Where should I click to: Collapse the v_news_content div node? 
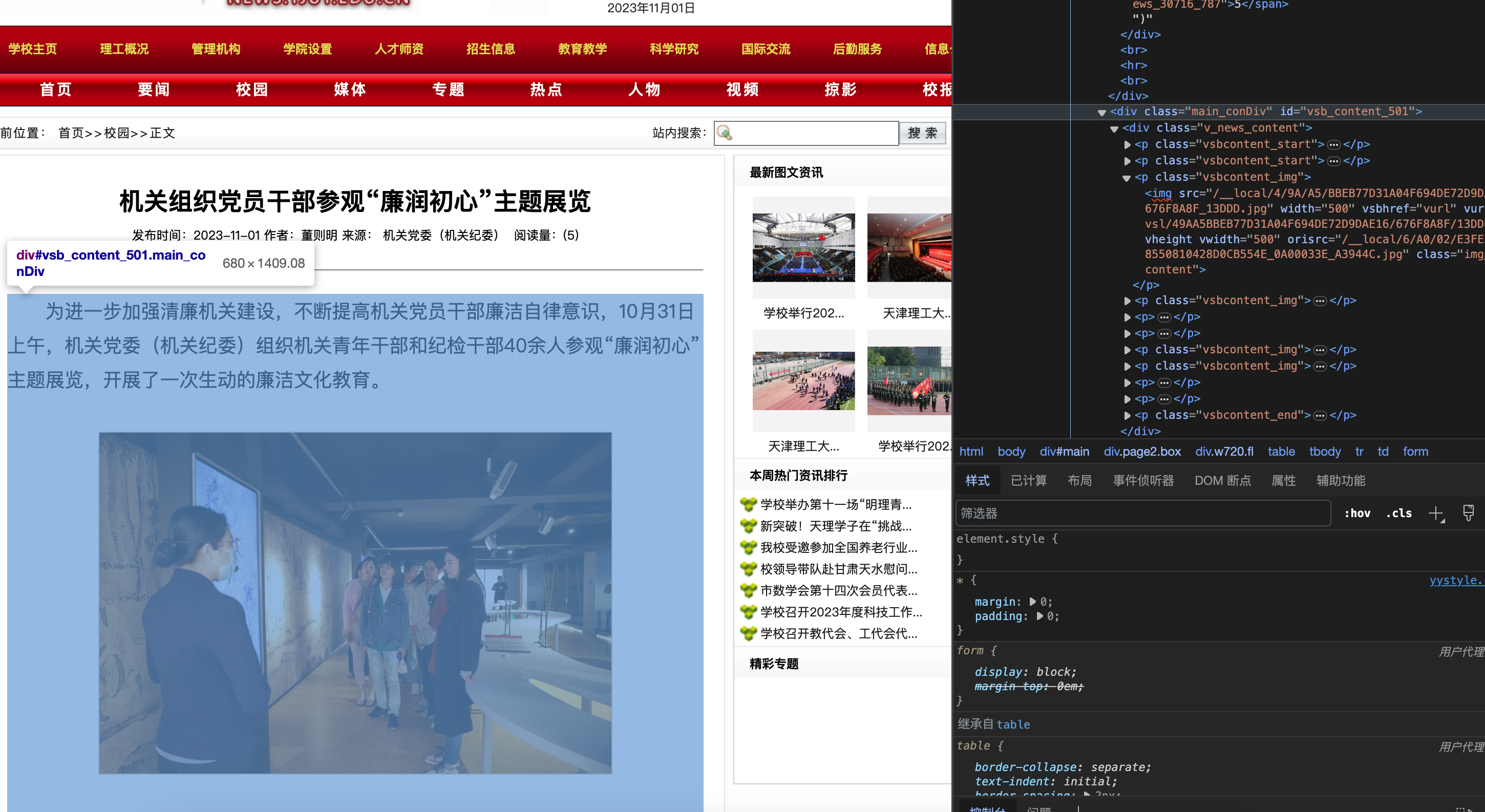click(1114, 129)
